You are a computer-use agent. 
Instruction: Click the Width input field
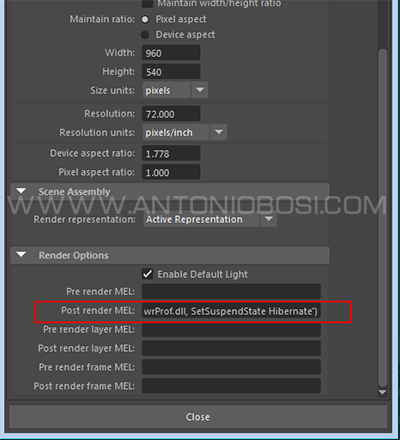pos(171,53)
